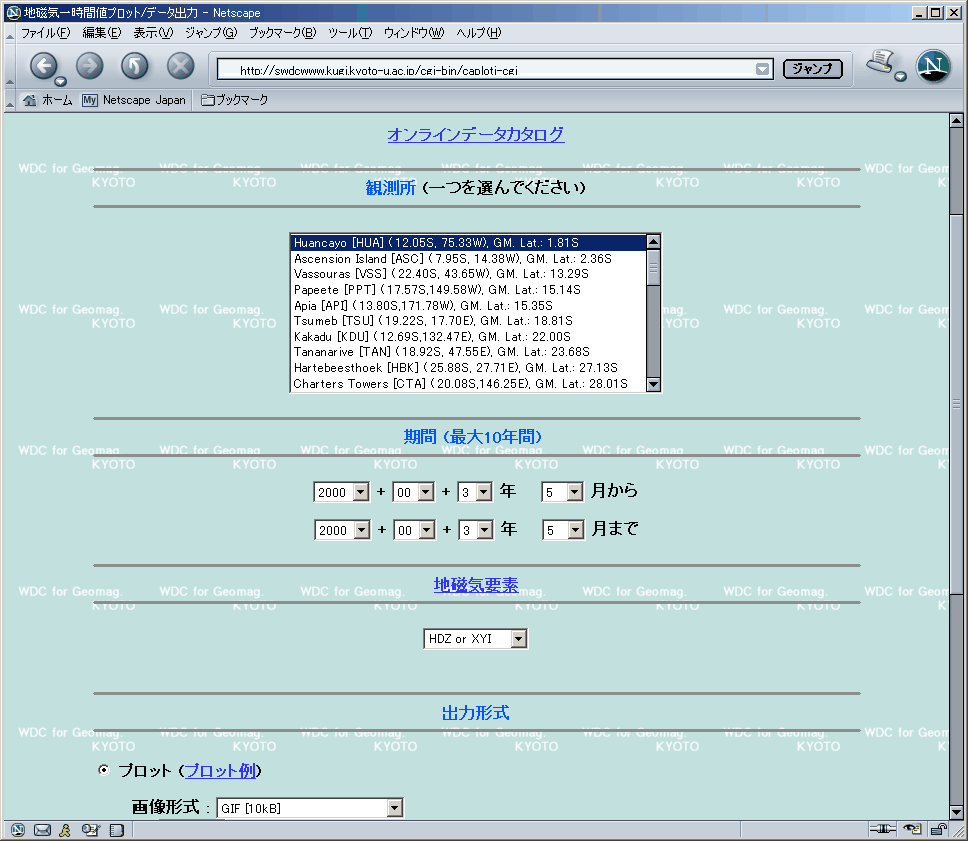Click the page vertical scrollbar thumb

click(956, 404)
